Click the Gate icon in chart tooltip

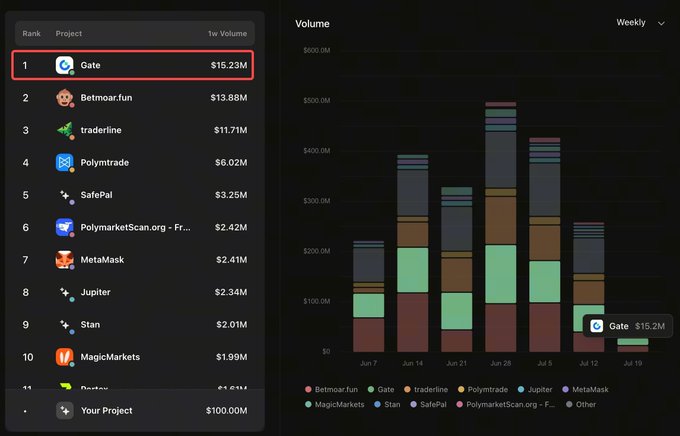pyautogui.click(x=597, y=326)
